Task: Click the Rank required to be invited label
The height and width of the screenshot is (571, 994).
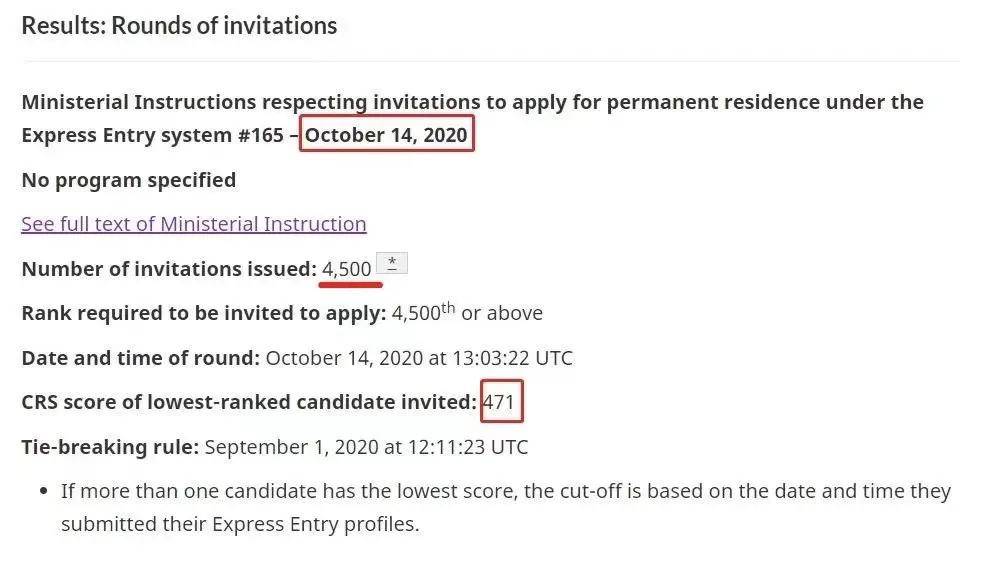Action: tap(203, 313)
